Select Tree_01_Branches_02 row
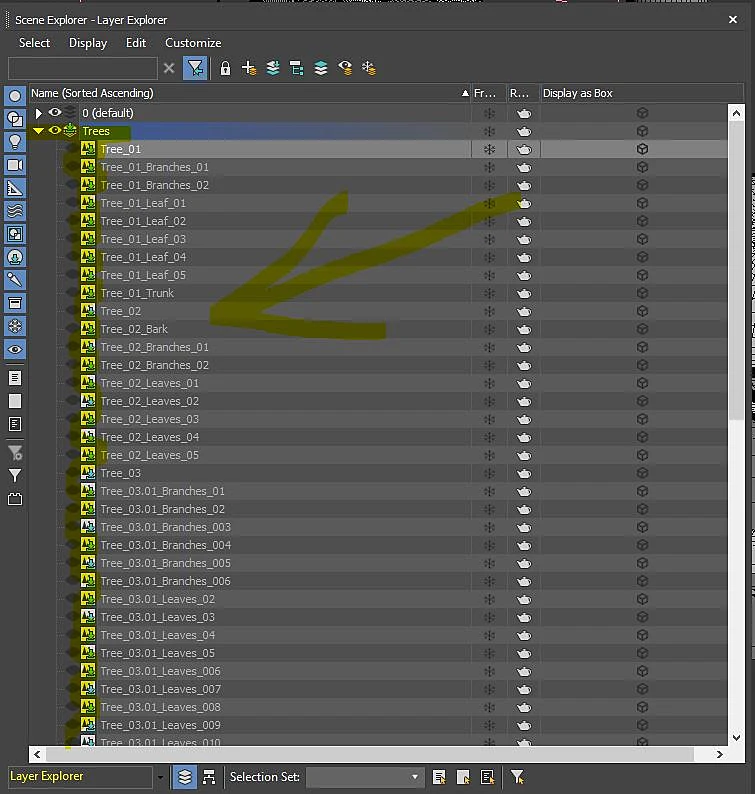This screenshot has width=755, height=794. (x=154, y=185)
